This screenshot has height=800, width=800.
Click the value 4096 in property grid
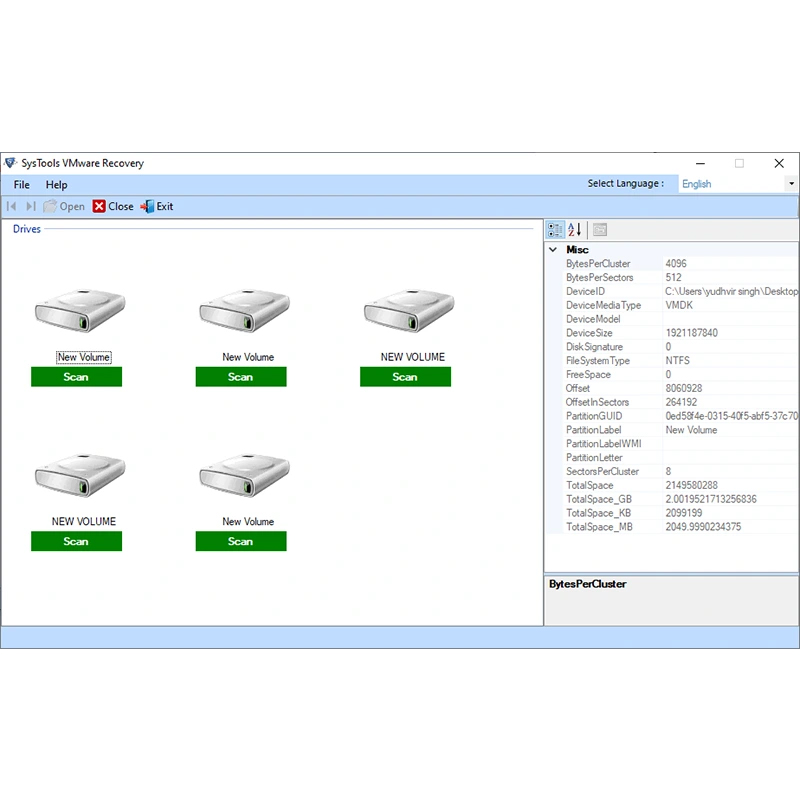coord(676,263)
